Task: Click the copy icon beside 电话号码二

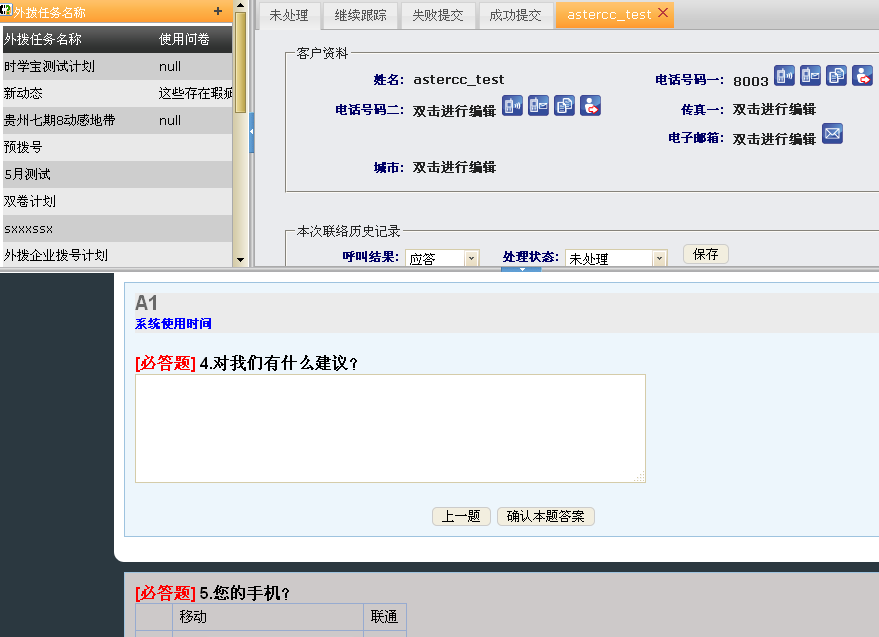Action: click(564, 106)
